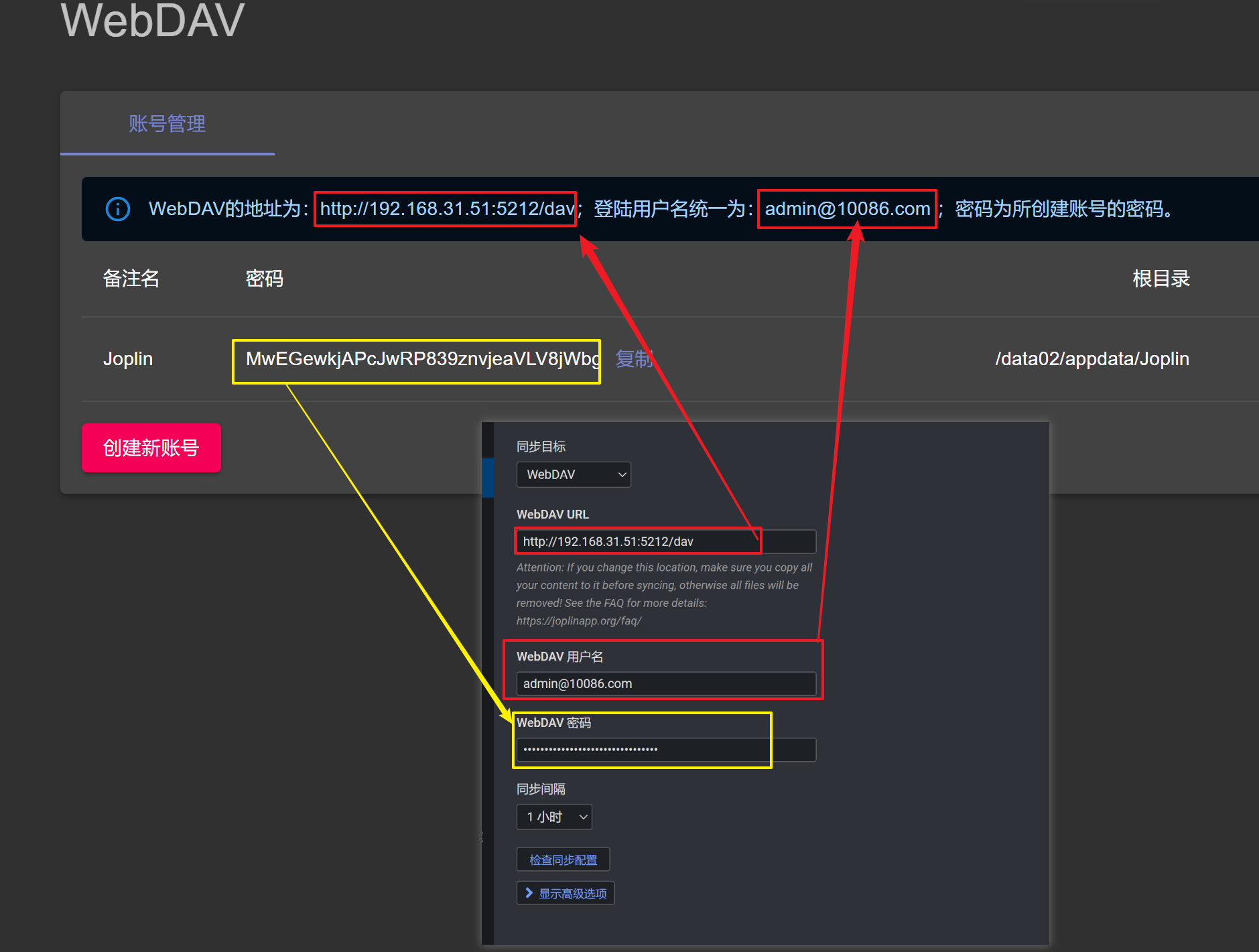Select the MwEGewkjAPcJwRP839znvjeaVLV8jWbg password text
This screenshot has width=1259, height=952.
[x=423, y=359]
